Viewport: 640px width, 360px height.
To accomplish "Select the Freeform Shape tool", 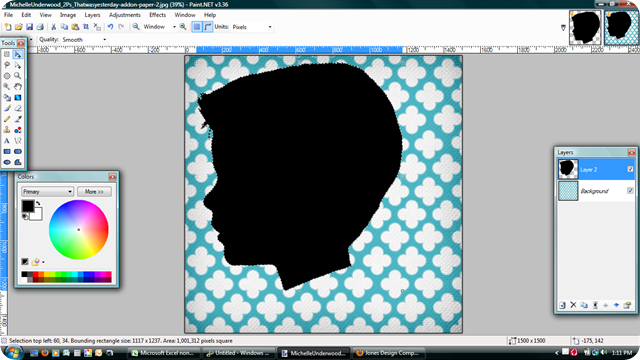I will tap(18, 162).
